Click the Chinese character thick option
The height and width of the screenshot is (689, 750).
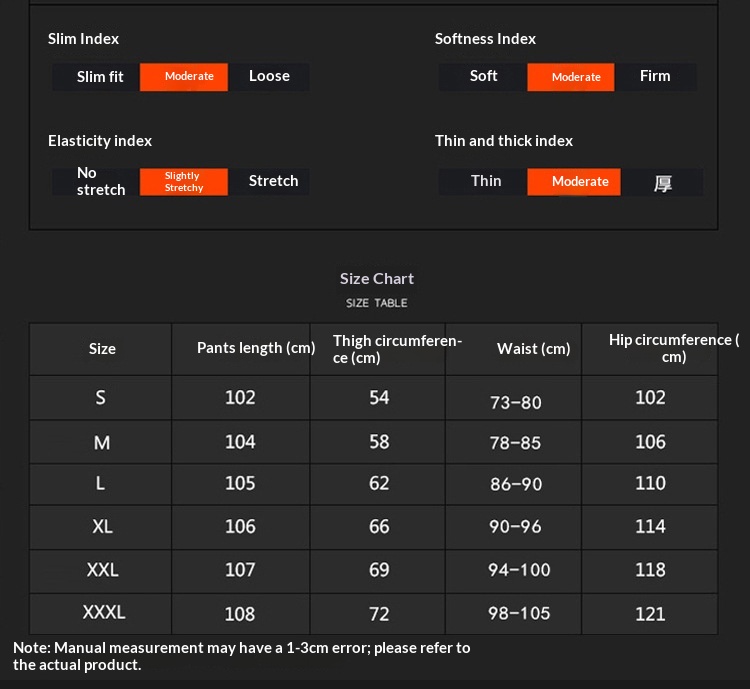click(x=662, y=183)
